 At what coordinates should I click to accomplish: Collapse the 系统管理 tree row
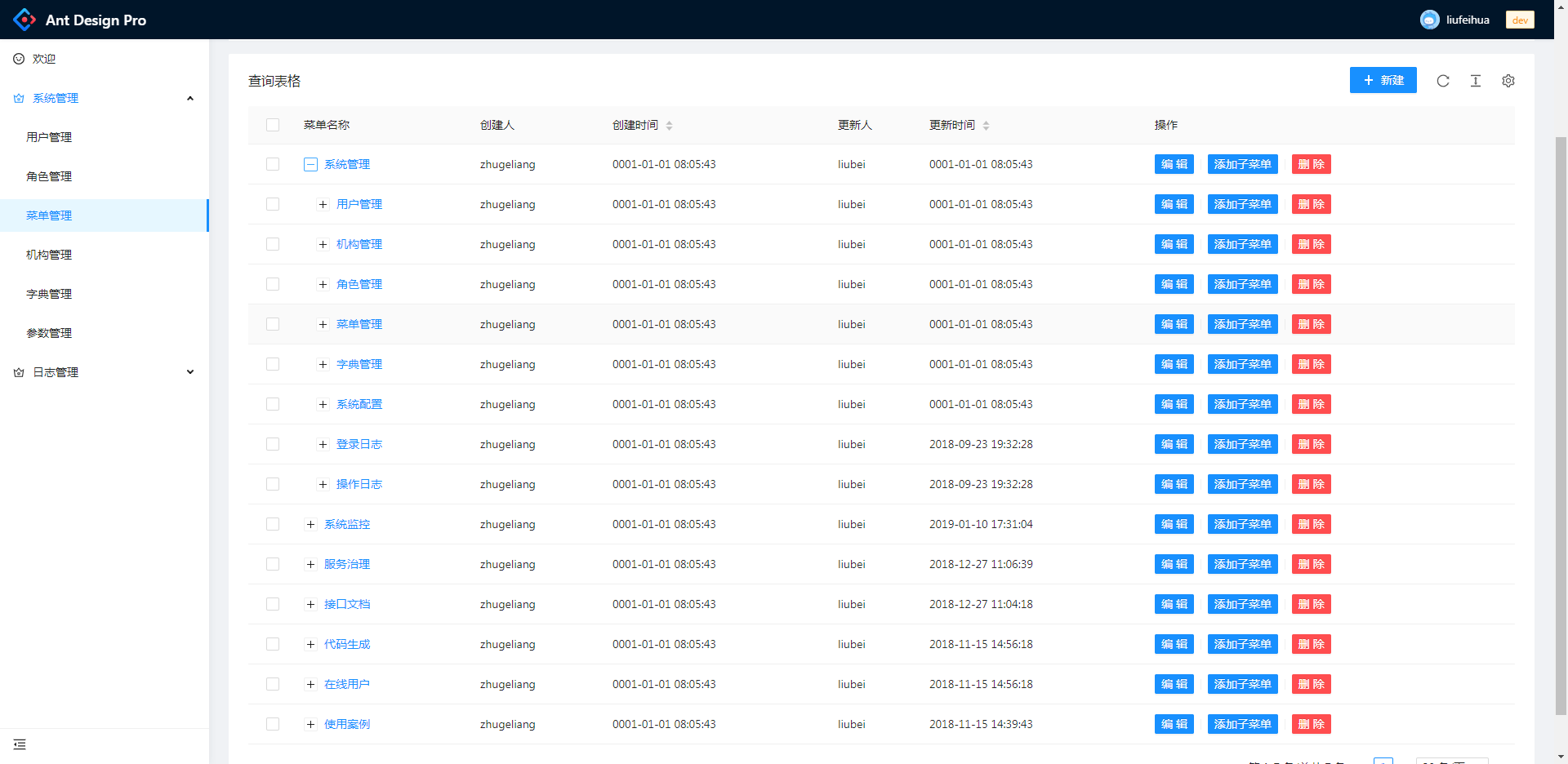click(x=310, y=164)
